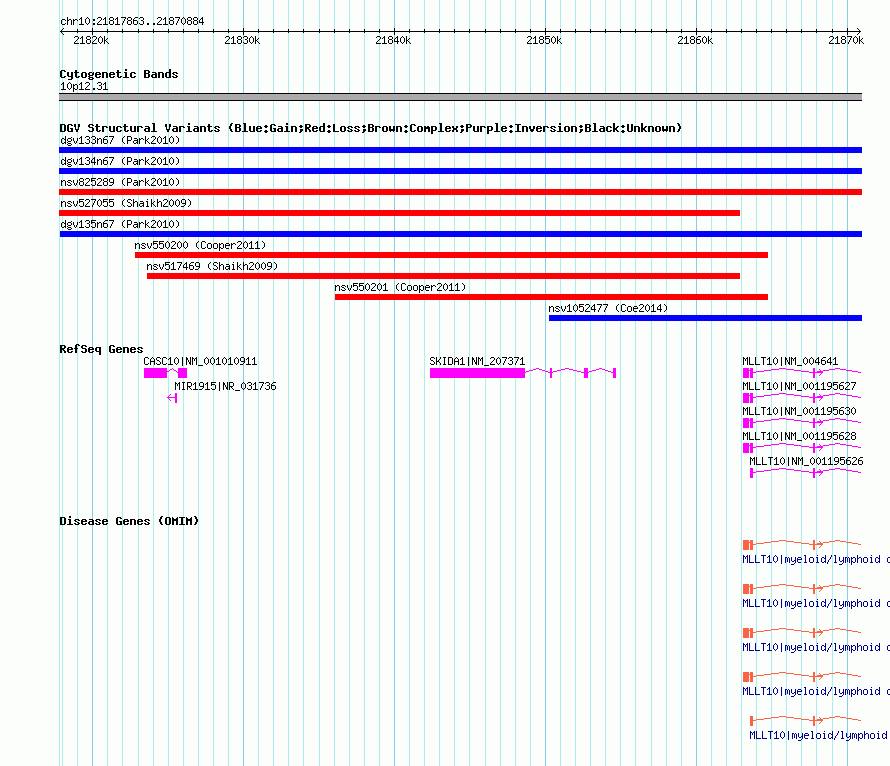Image resolution: width=890 pixels, height=766 pixels.
Task: Click the MLLT10|NM_001195630 transcript glyph
Action: 801,423
